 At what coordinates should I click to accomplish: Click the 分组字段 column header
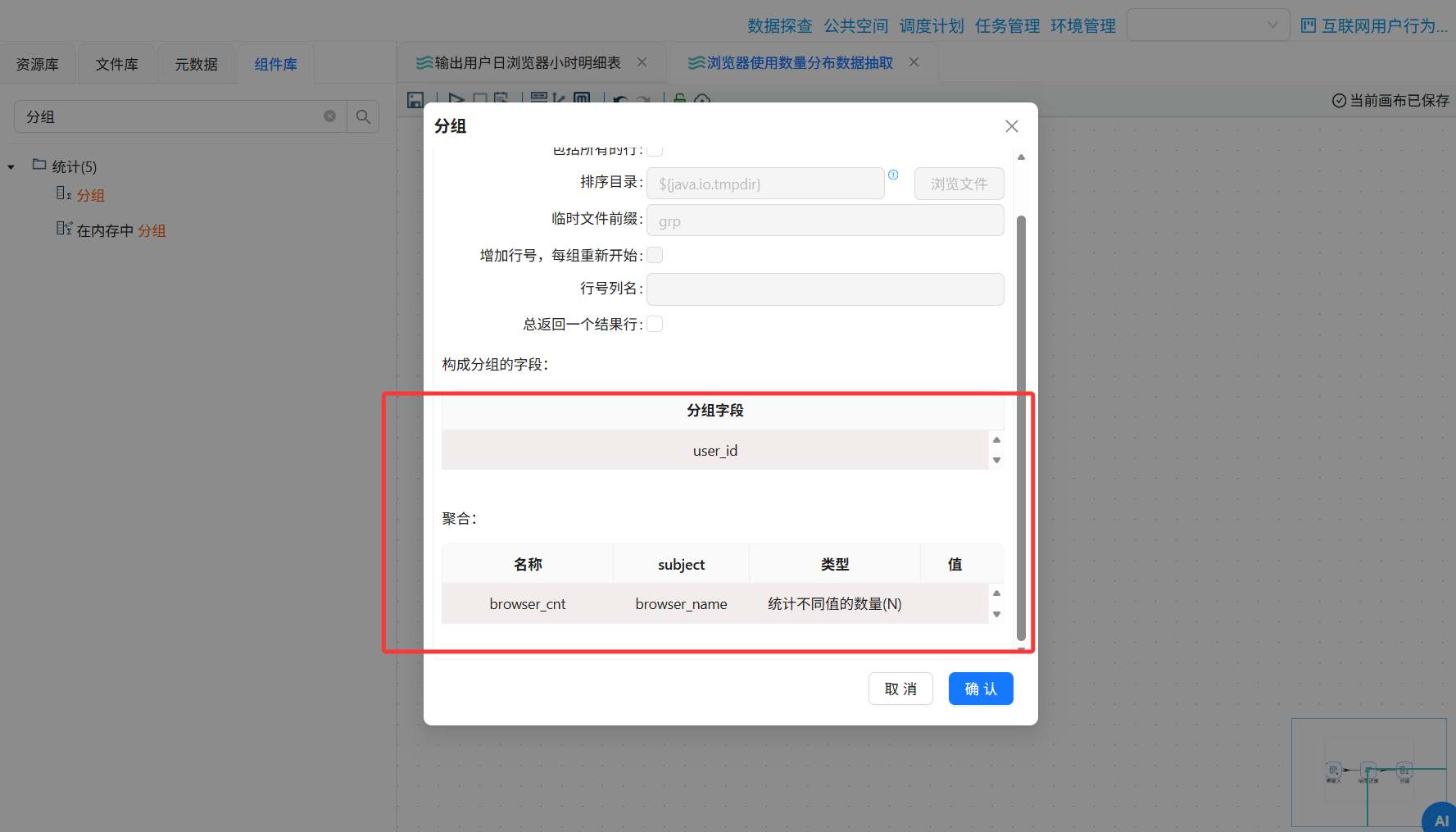[714, 410]
